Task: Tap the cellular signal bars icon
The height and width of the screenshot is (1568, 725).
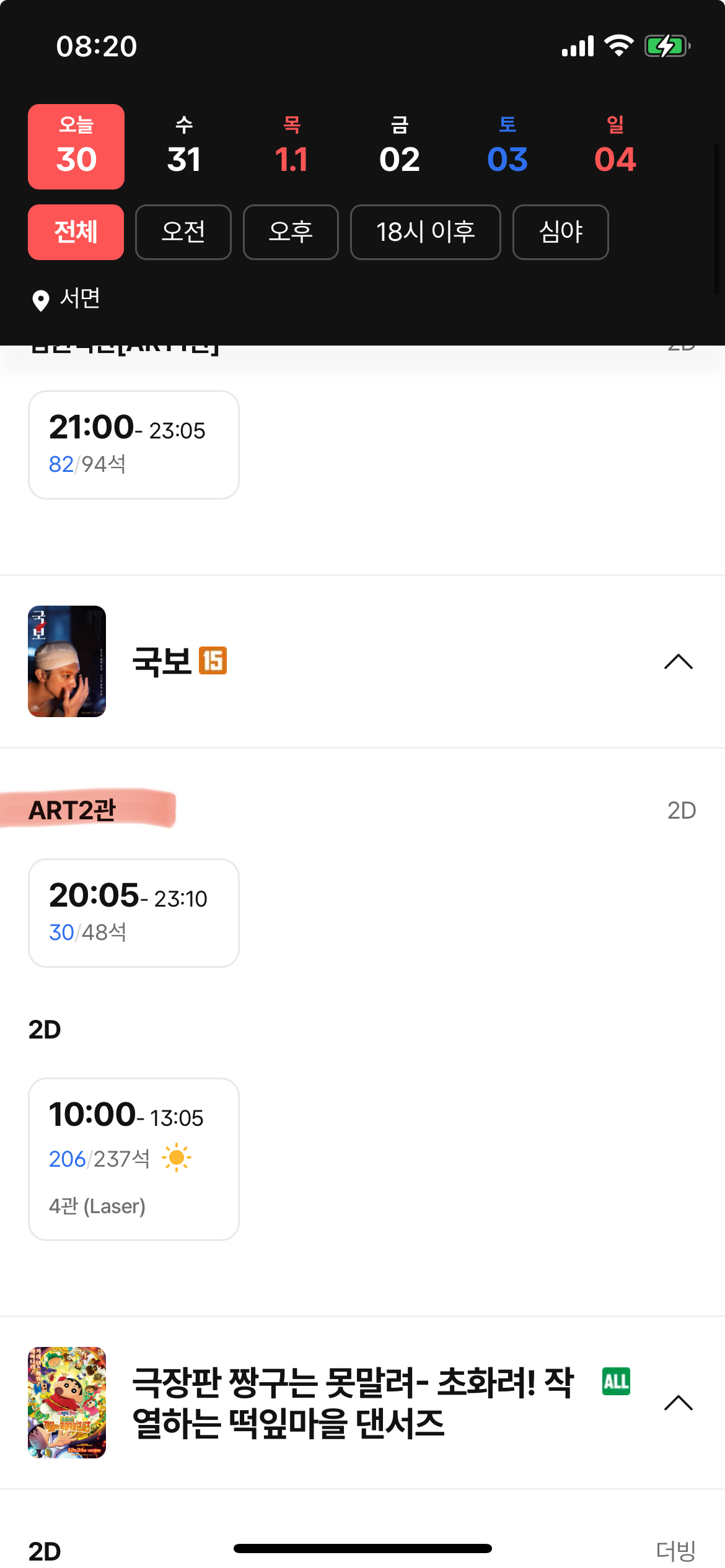Action: [578, 46]
